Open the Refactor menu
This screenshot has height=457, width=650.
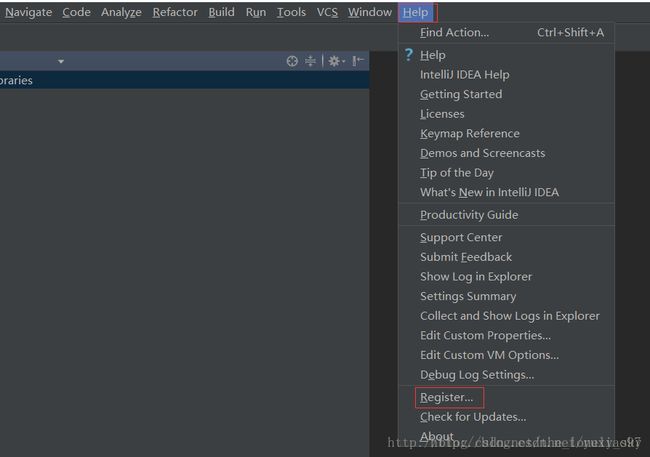(x=175, y=12)
